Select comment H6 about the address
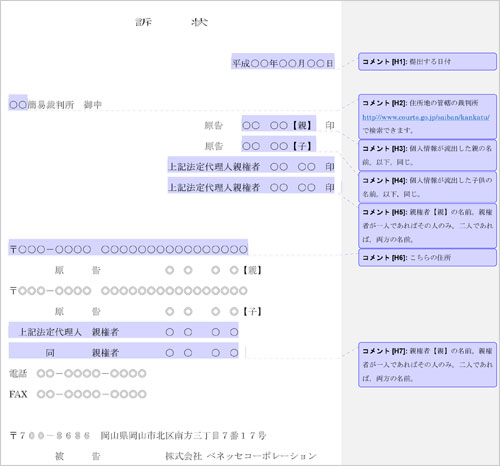The image size is (500, 466). coord(427,257)
